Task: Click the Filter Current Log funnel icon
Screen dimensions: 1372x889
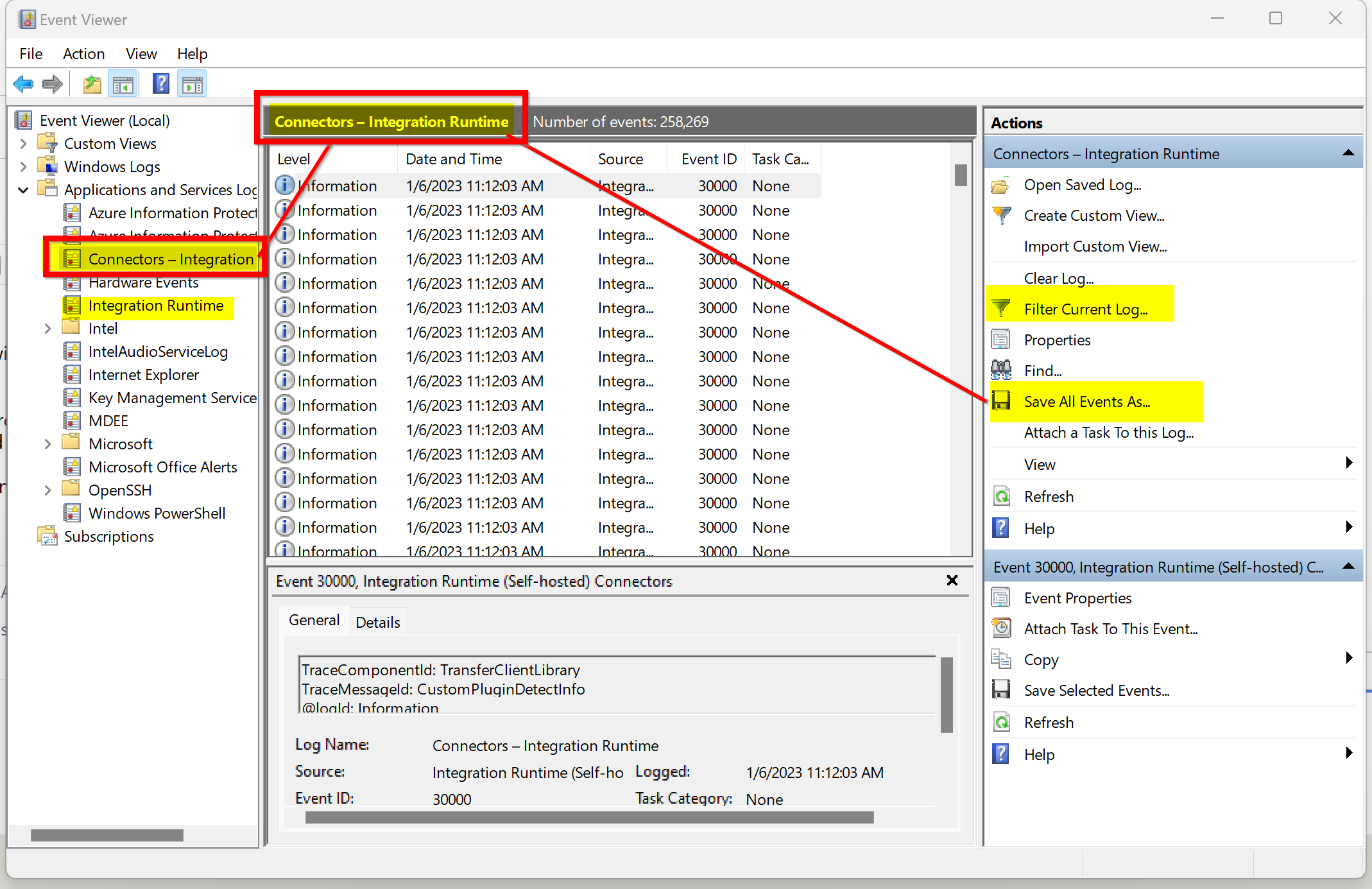Action: tap(1001, 309)
